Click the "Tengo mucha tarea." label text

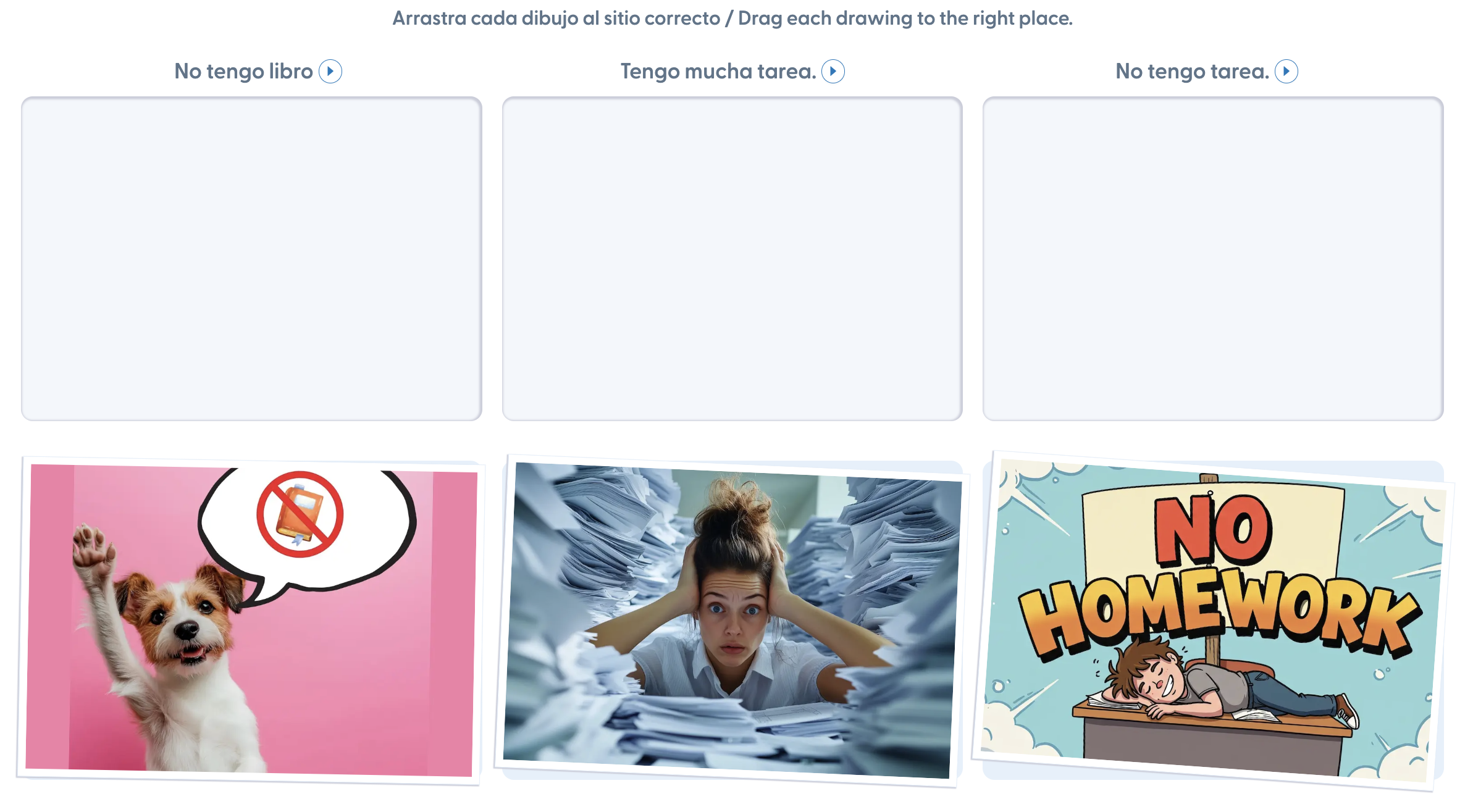pos(718,72)
